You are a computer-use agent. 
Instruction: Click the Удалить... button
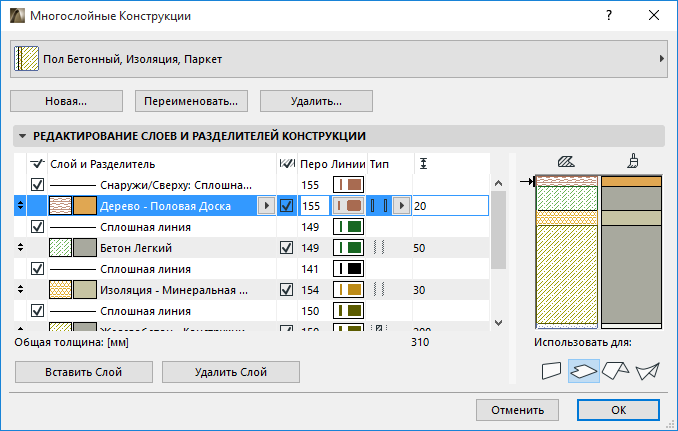[x=316, y=101]
